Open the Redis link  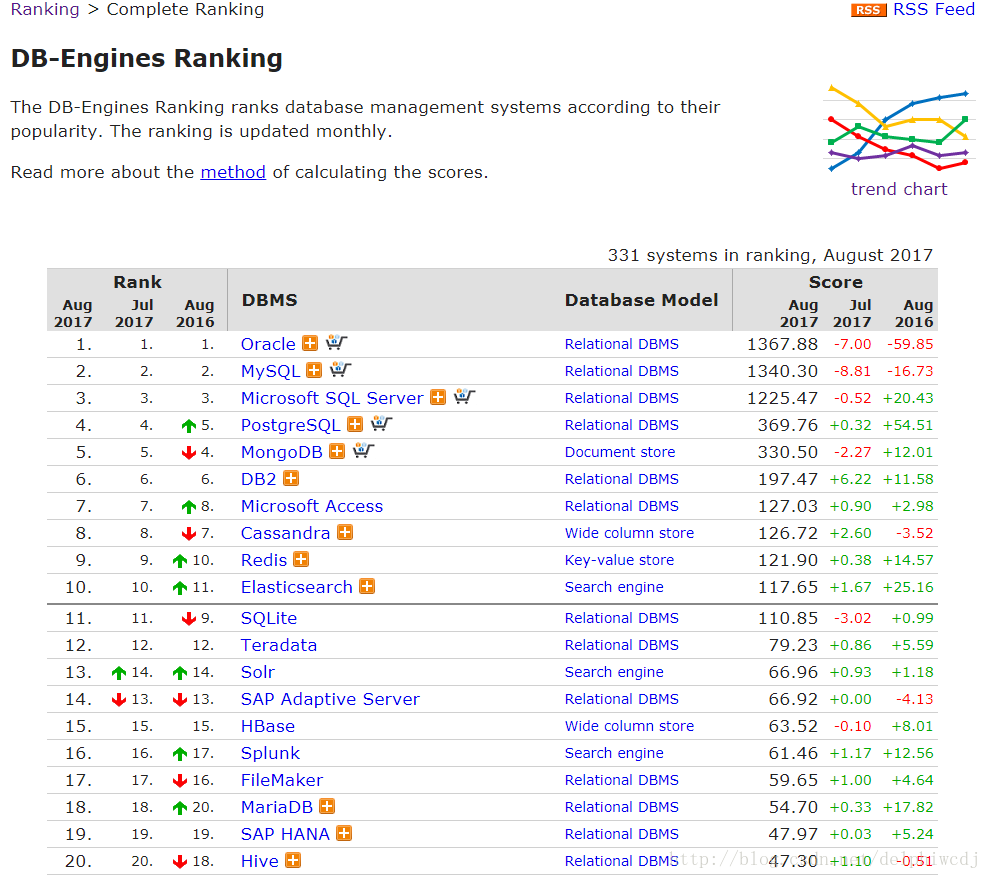pyautogui.click(x=264, y=560)
